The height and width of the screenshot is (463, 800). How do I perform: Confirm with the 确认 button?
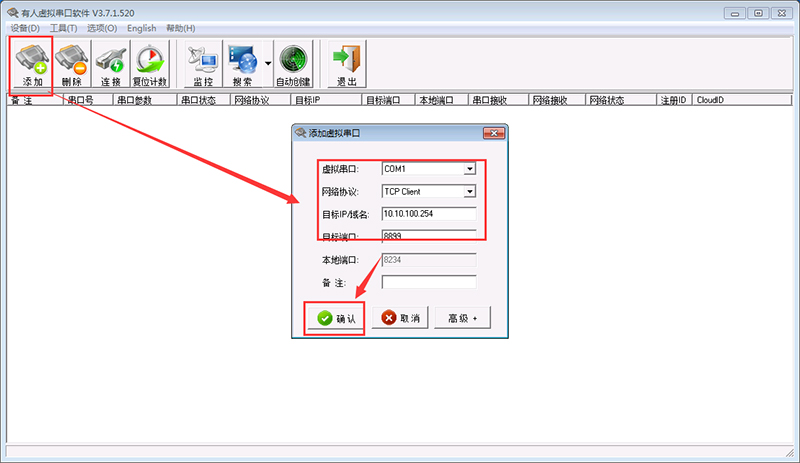pyautogui.click(x=334, y=318)
